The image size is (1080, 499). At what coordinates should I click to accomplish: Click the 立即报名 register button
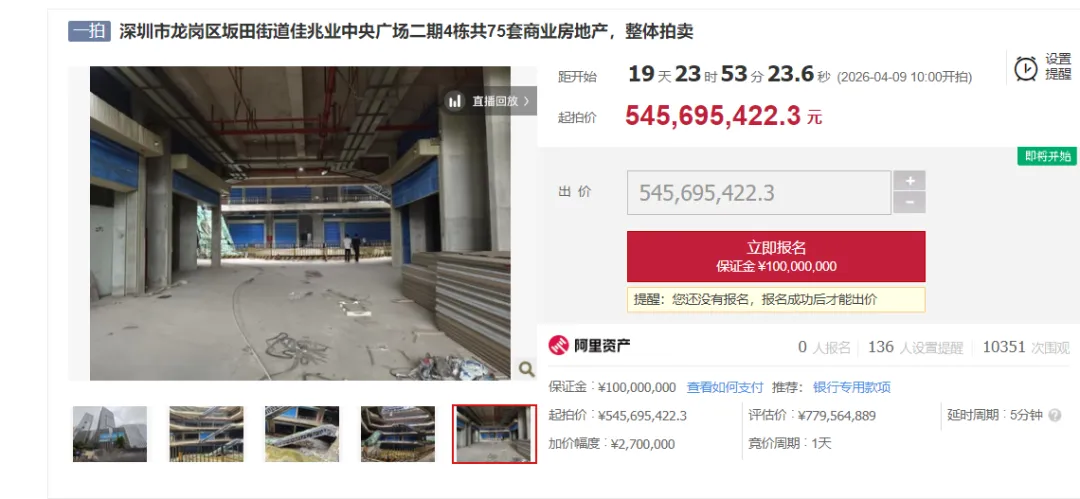pos(776,256)
